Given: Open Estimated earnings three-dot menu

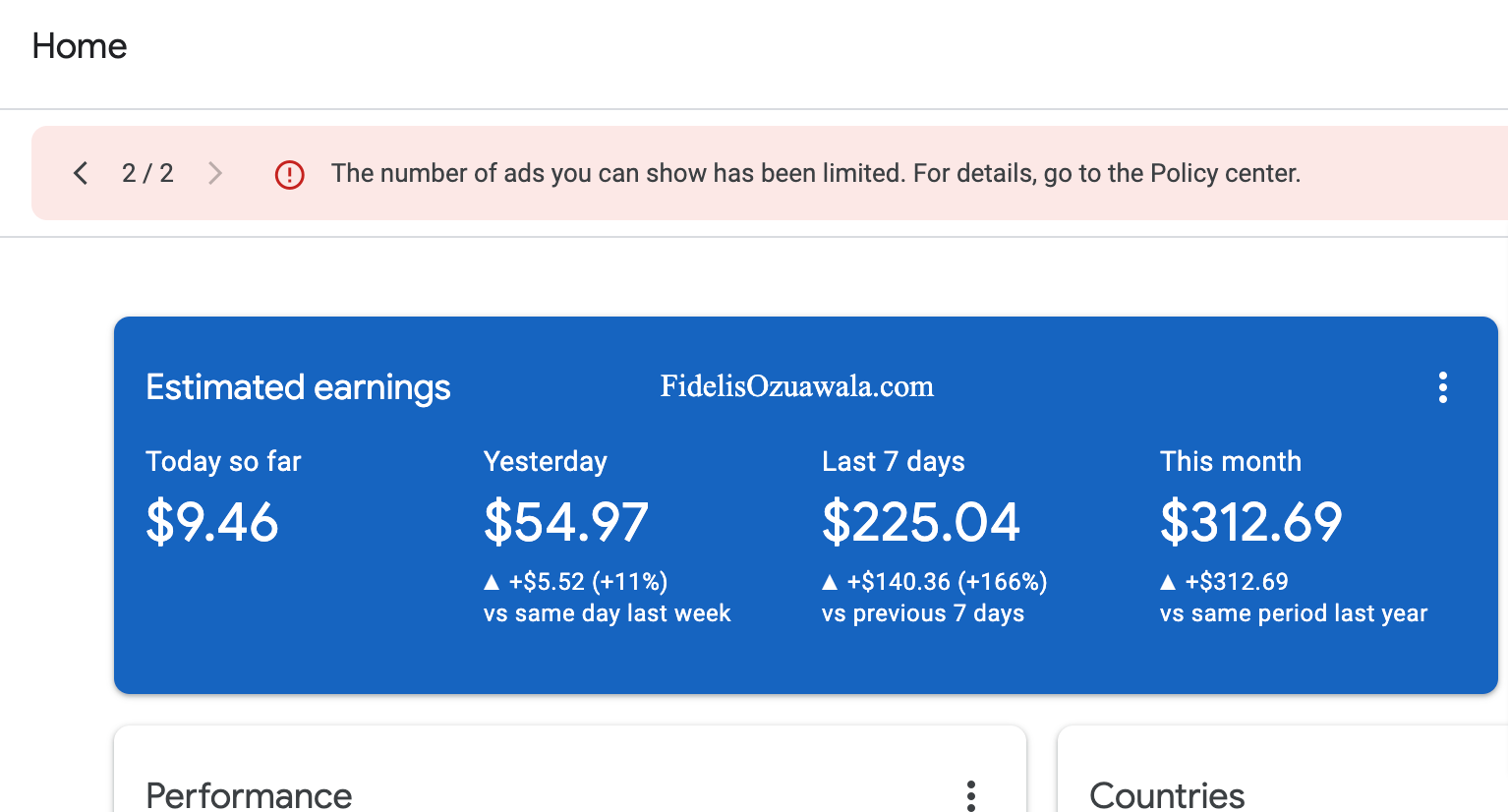Looking at the screenshot, I should [x=1442, y=387].
